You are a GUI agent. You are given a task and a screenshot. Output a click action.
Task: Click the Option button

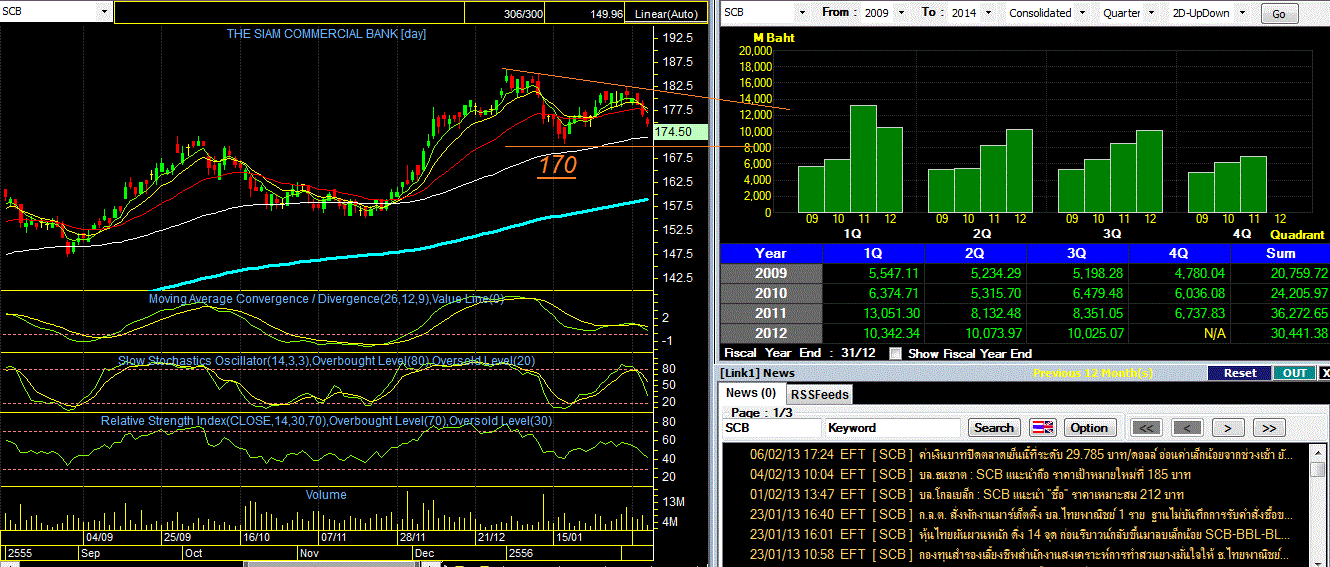(1089, 427)
